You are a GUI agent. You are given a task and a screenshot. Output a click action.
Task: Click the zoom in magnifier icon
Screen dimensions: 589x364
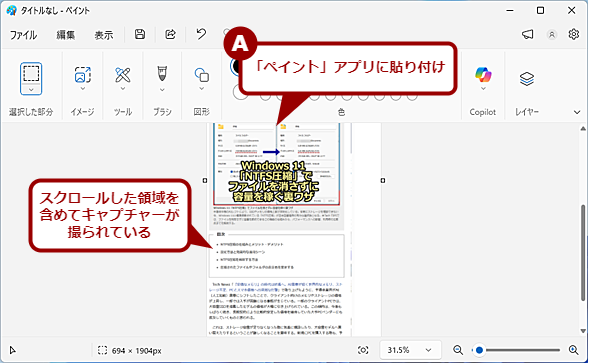point(574,350)
